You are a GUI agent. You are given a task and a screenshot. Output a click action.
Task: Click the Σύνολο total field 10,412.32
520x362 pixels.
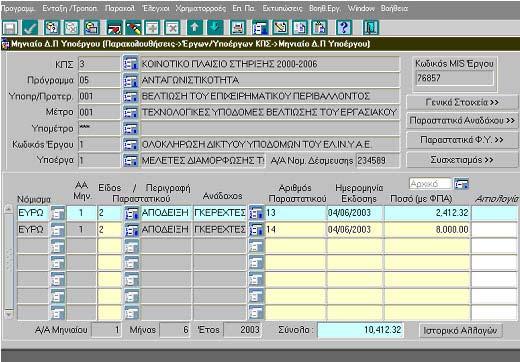pyautogui.click(x=360, y=330)
